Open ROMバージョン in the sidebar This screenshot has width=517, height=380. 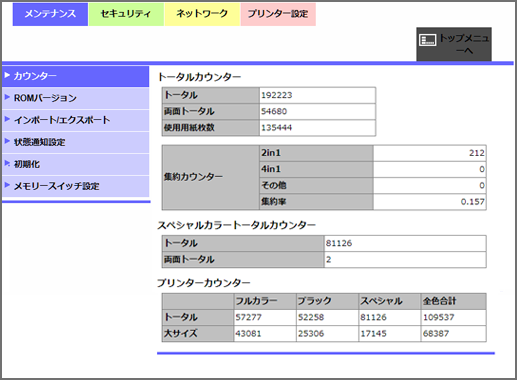tap(76, 98)
